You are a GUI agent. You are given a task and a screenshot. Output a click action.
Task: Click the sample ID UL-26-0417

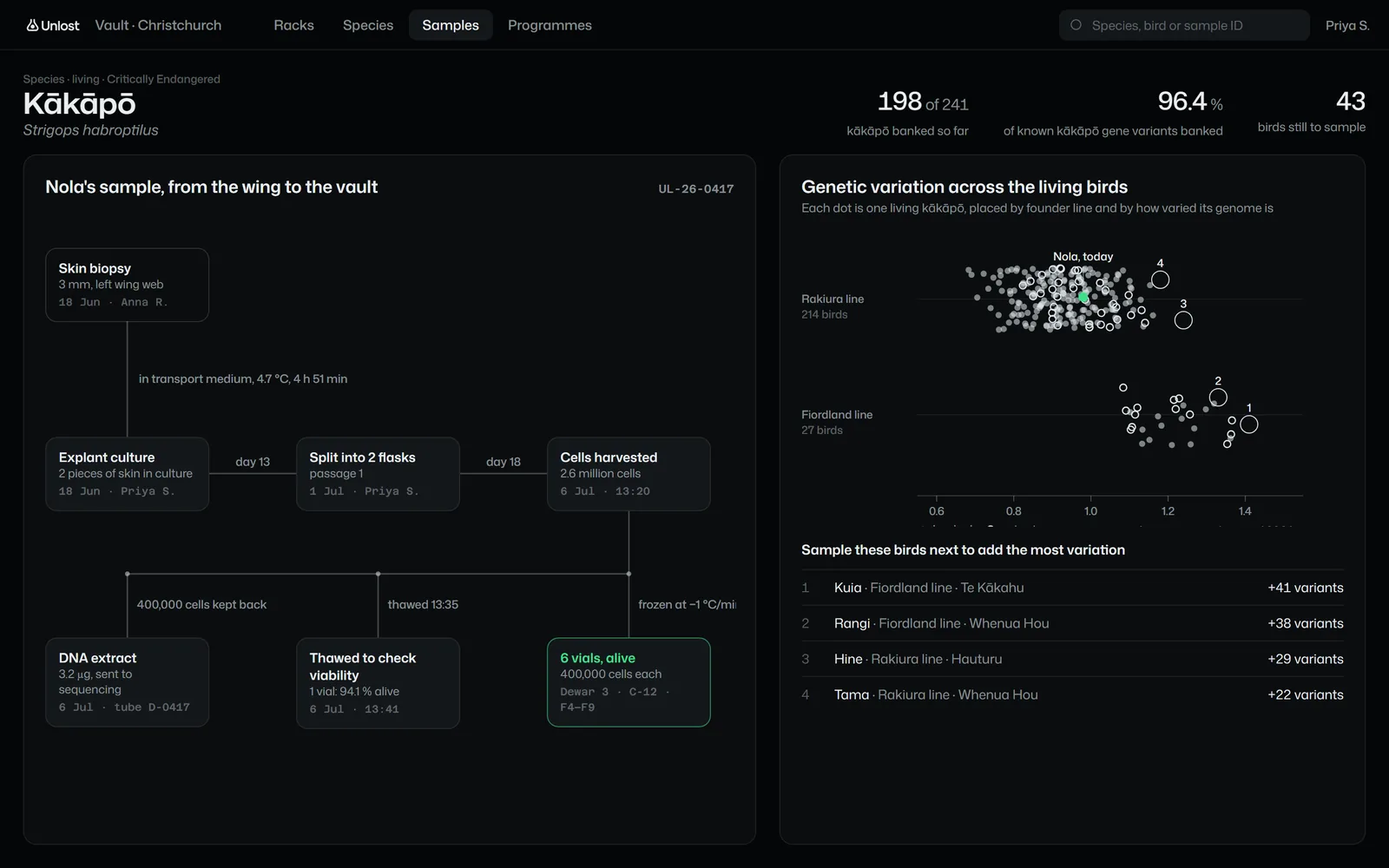695,188
